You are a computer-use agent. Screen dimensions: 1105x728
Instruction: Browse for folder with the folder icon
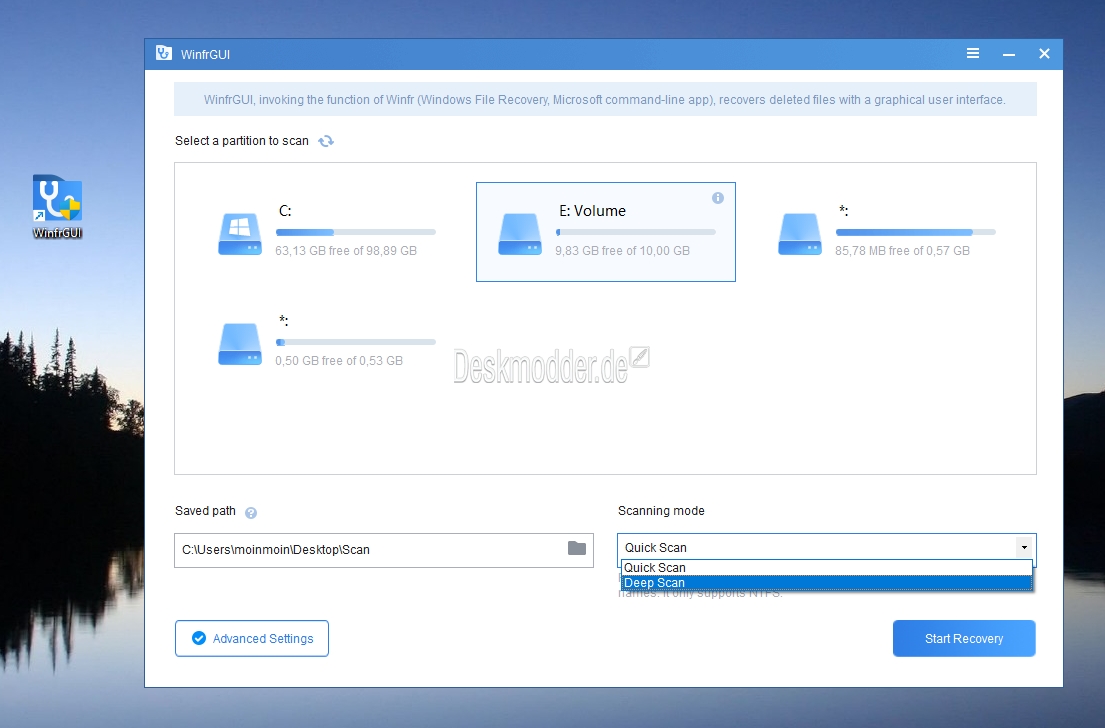[x=576, y=548]
